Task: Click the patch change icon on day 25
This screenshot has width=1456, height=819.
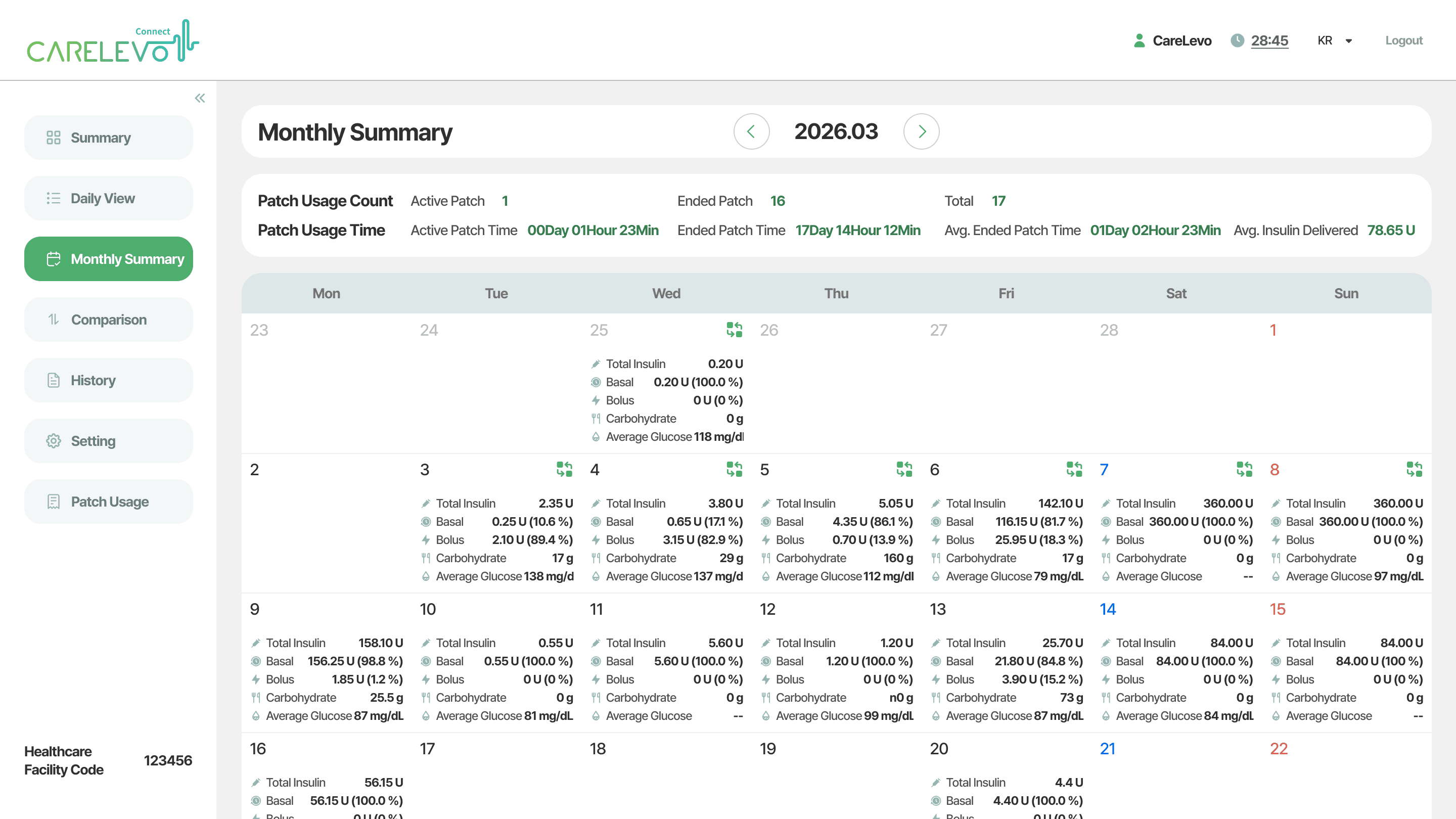Action: (734, 330)
